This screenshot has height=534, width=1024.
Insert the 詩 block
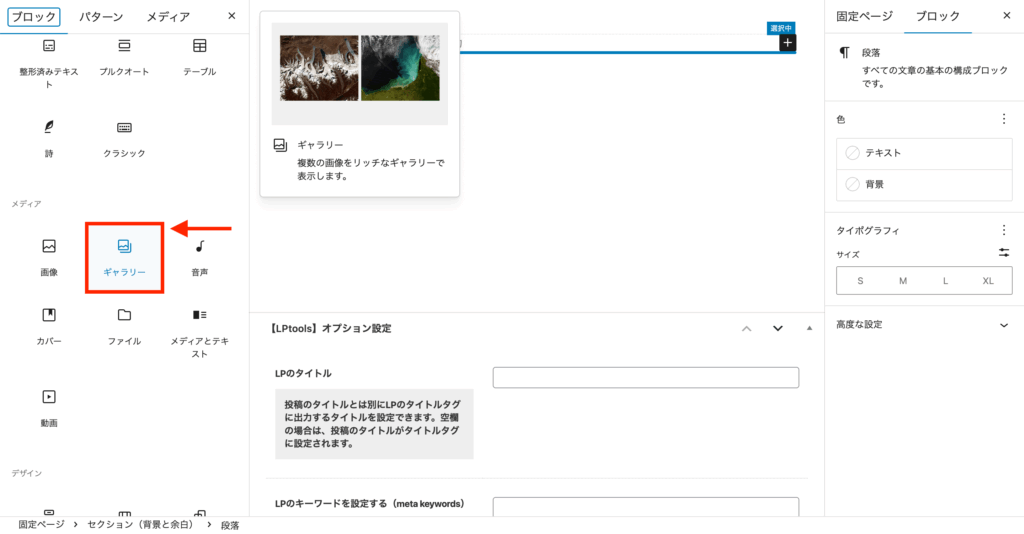(x=49, y=138)
